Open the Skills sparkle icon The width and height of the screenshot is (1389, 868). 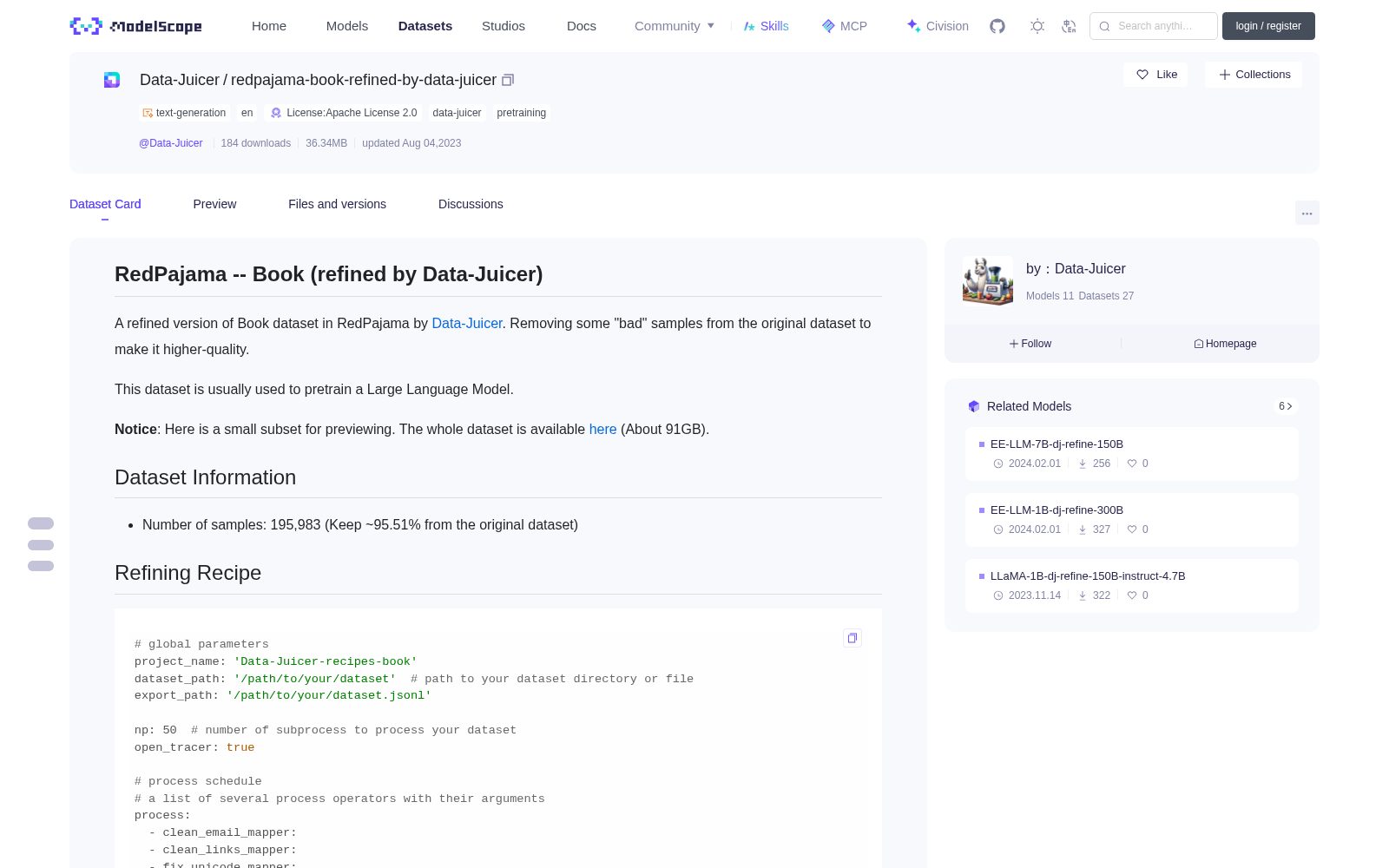pos(749,26)
